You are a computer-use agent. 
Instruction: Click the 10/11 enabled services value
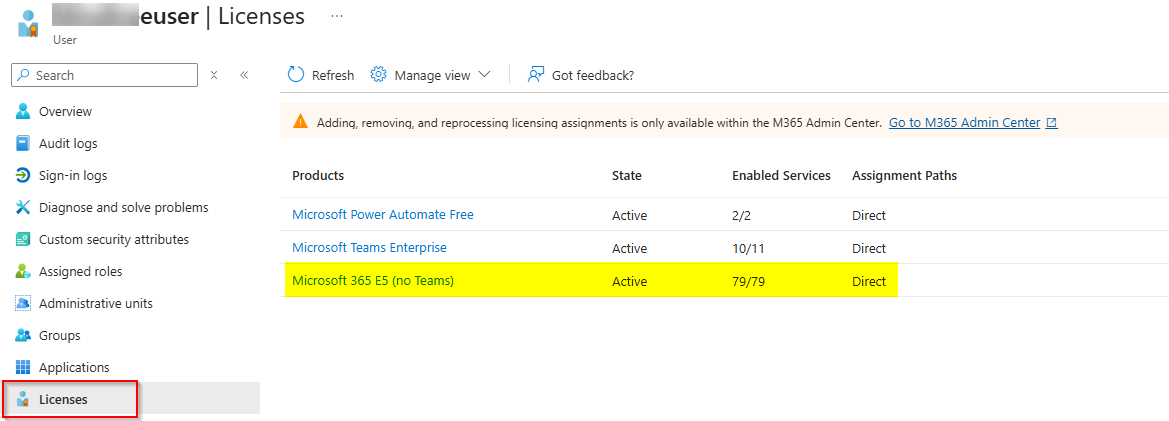pos(748,249)
